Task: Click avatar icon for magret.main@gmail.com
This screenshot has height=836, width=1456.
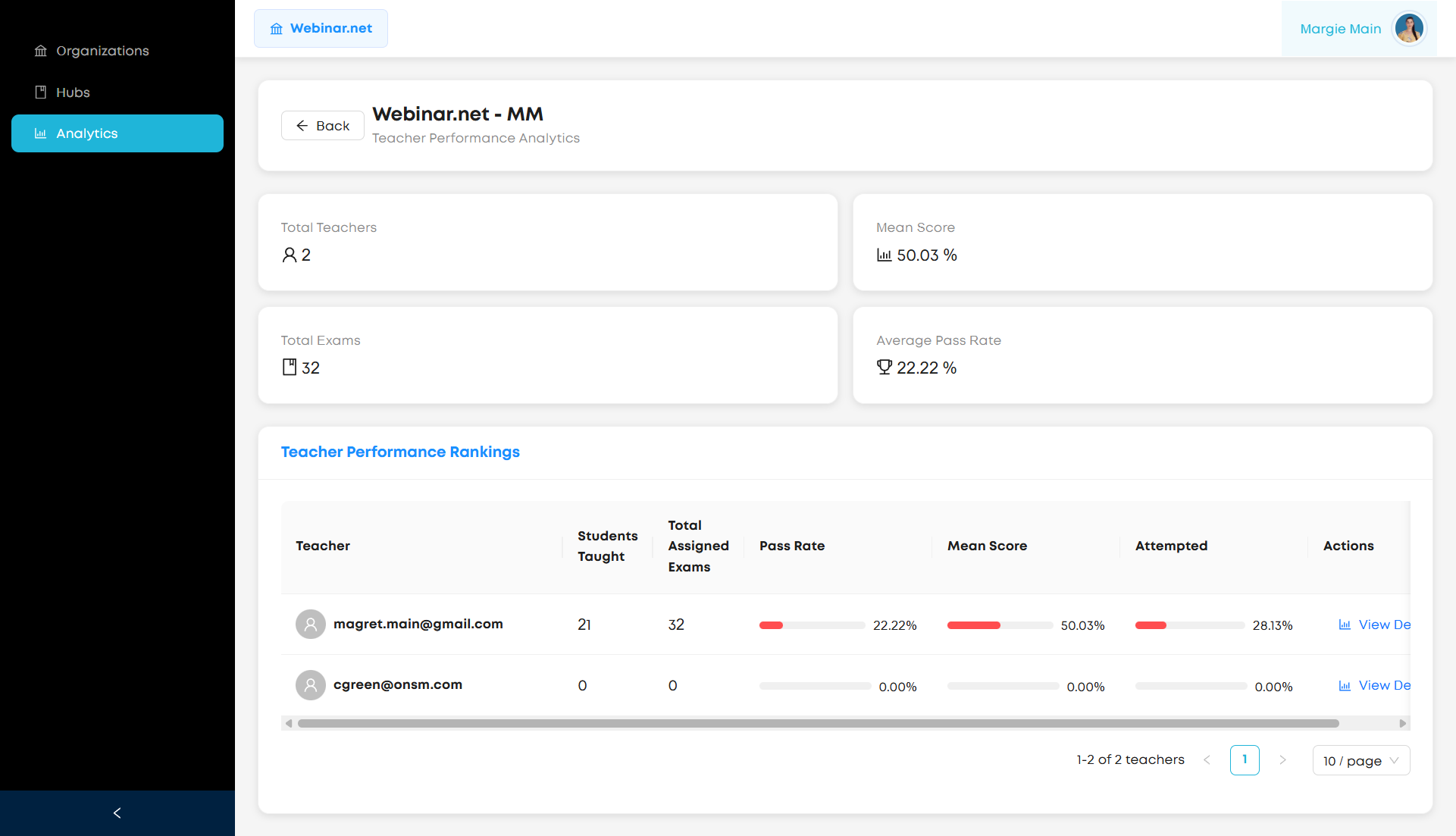Action: [311, 625]
